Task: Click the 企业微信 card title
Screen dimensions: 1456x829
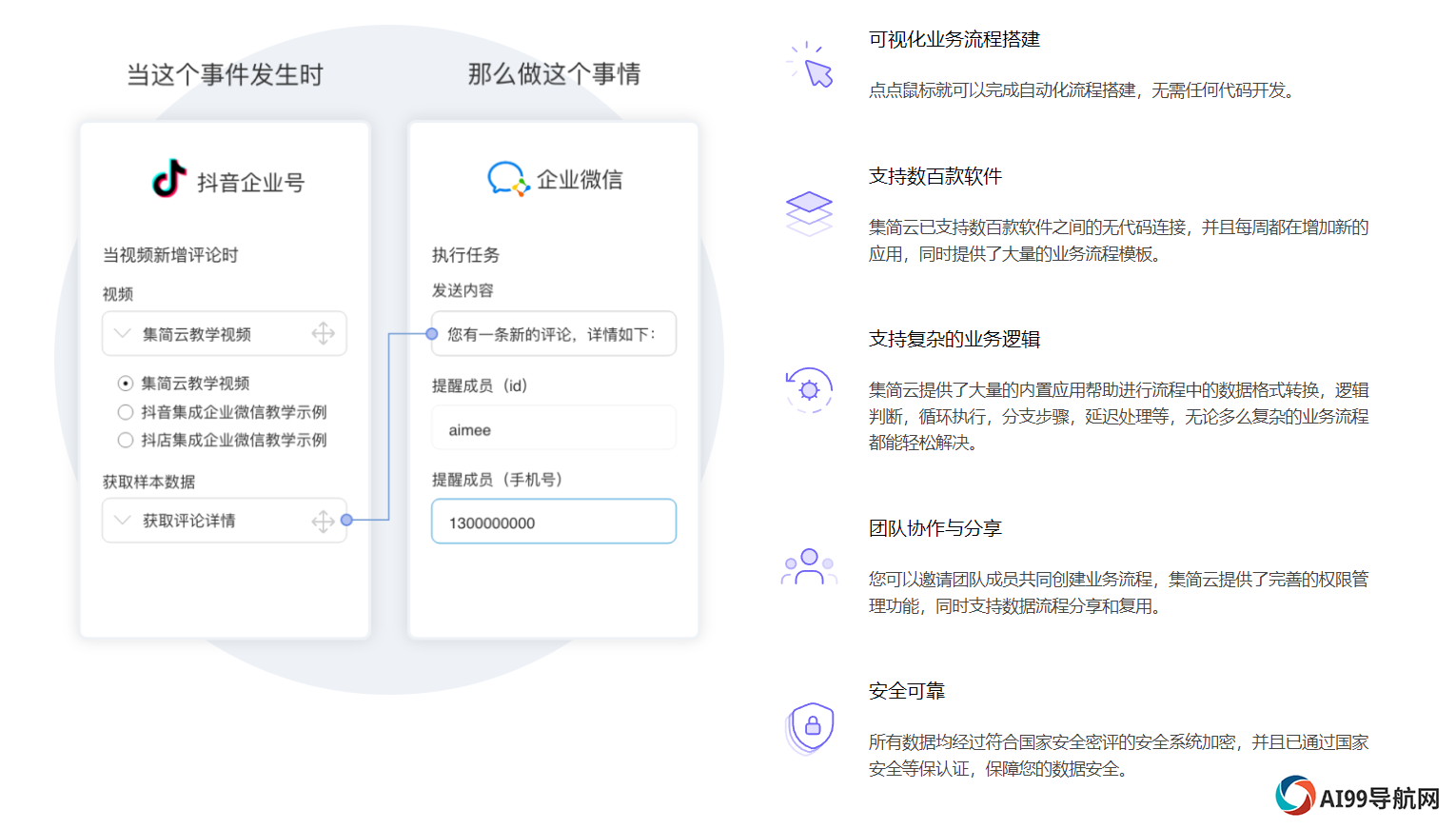Action: tap(580, 180)
